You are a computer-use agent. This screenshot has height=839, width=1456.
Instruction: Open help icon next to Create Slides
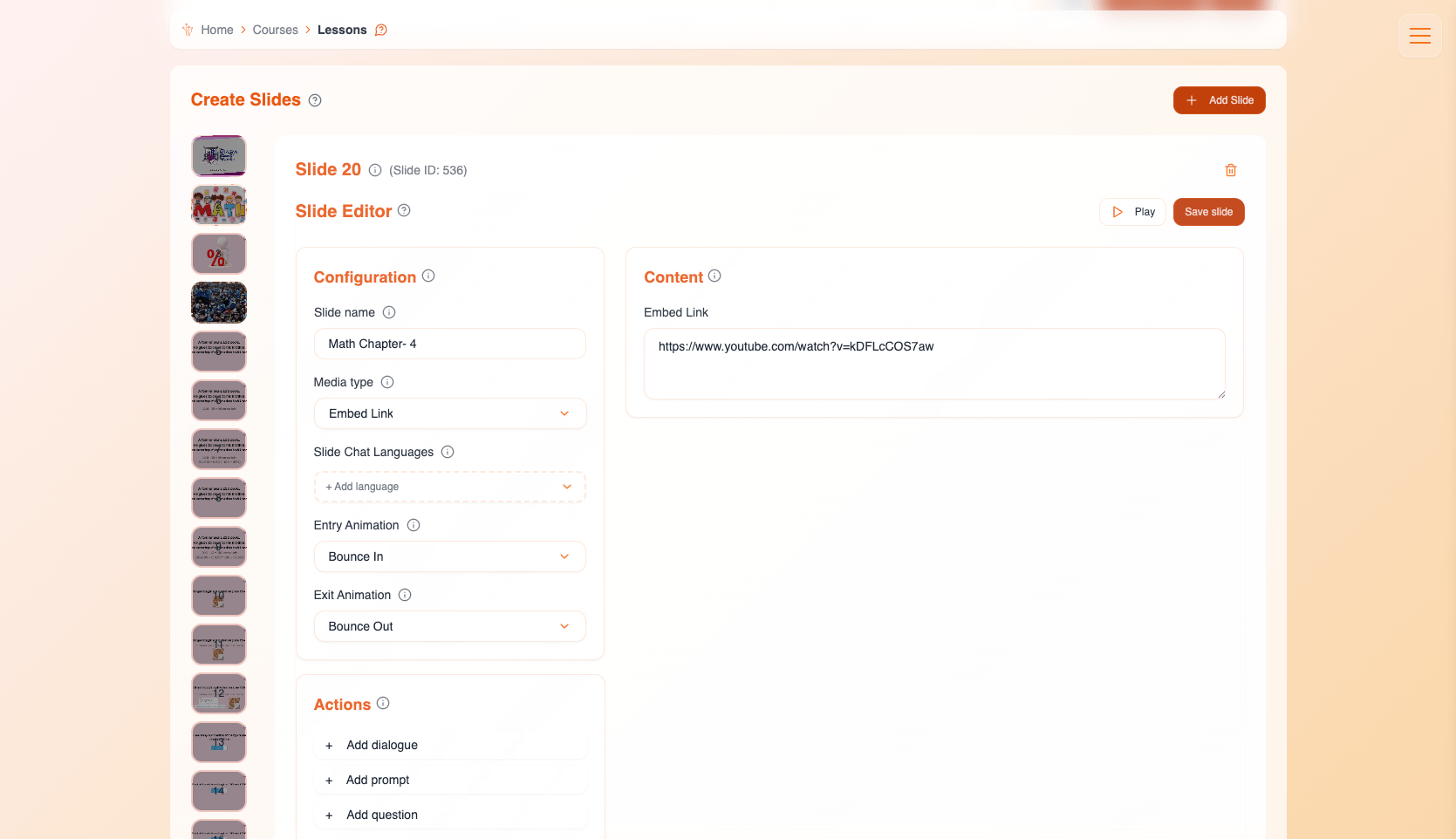click(315, 100)
